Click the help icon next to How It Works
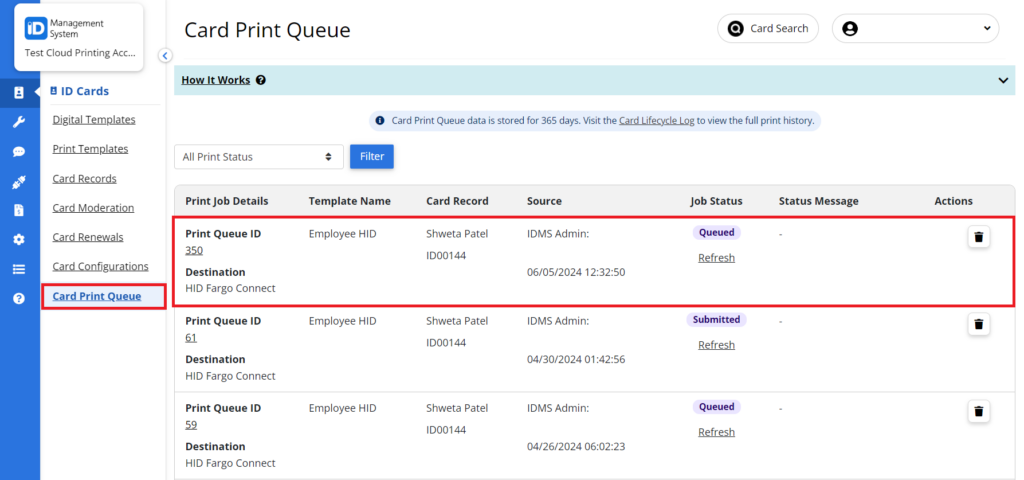 pos(261,80)
